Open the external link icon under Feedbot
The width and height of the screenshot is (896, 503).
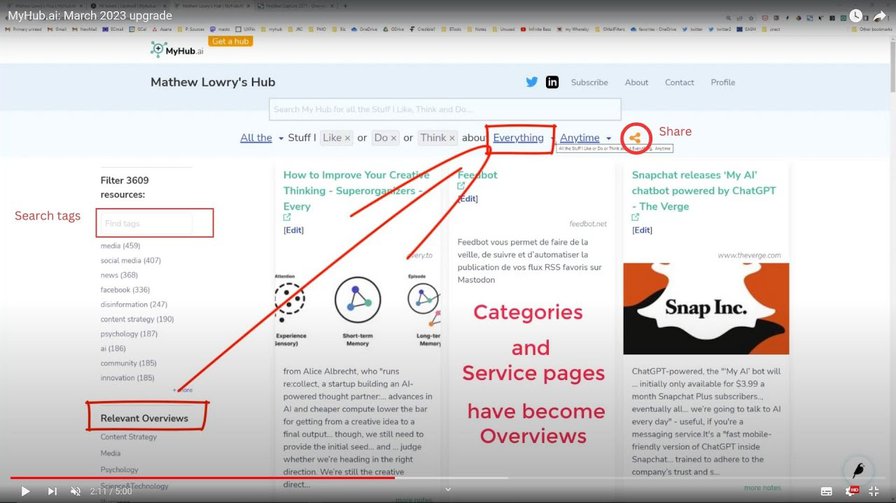coord(461,186)
